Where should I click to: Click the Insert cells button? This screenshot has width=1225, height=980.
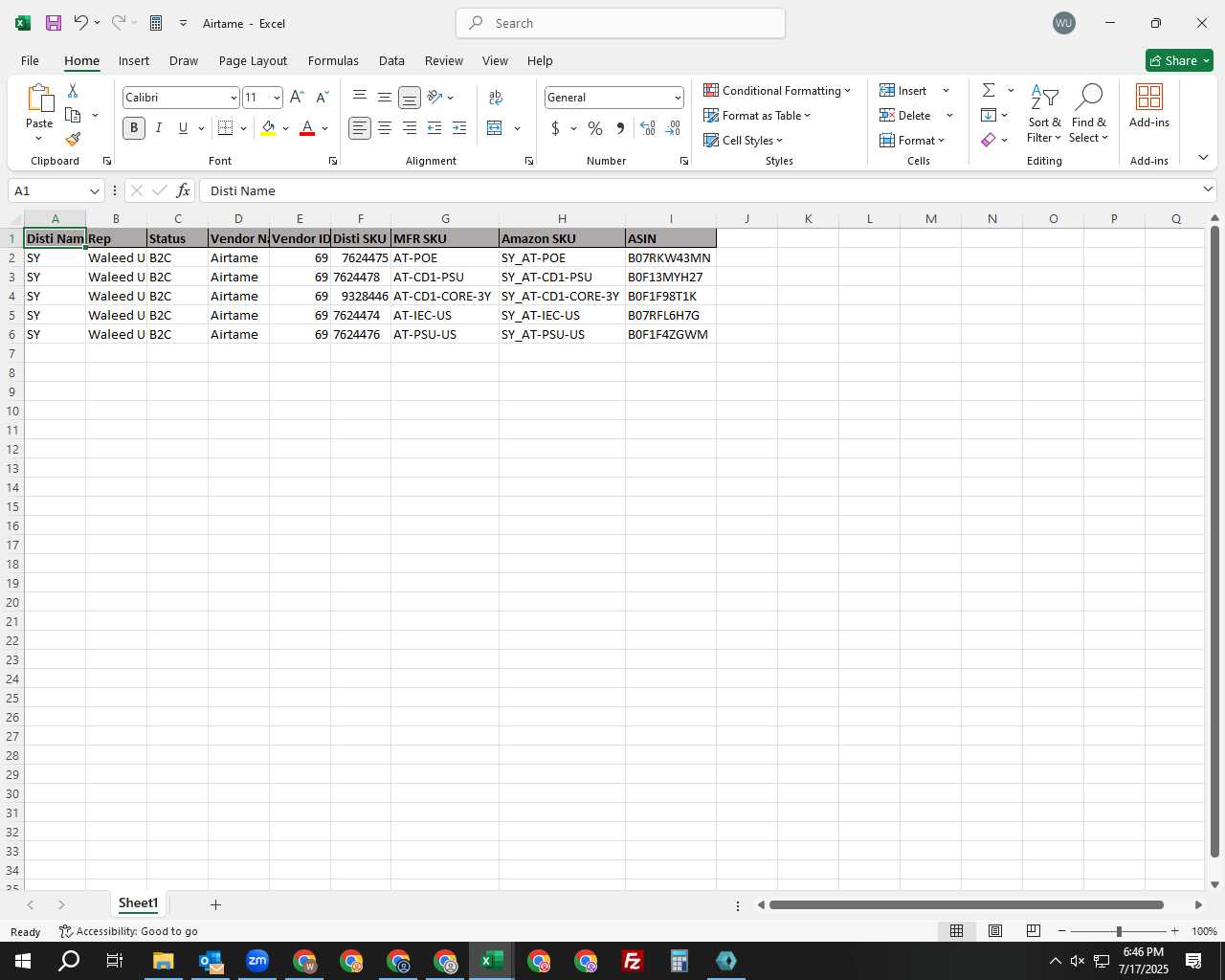[903, 90]
